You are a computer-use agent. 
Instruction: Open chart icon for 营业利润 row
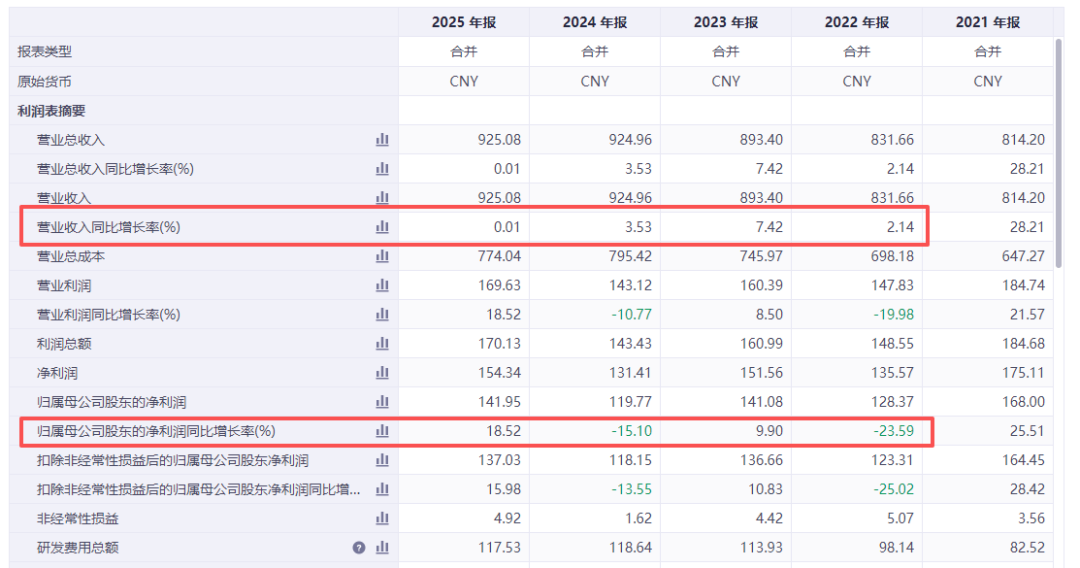pyautogui.click(x=382, y=285)
